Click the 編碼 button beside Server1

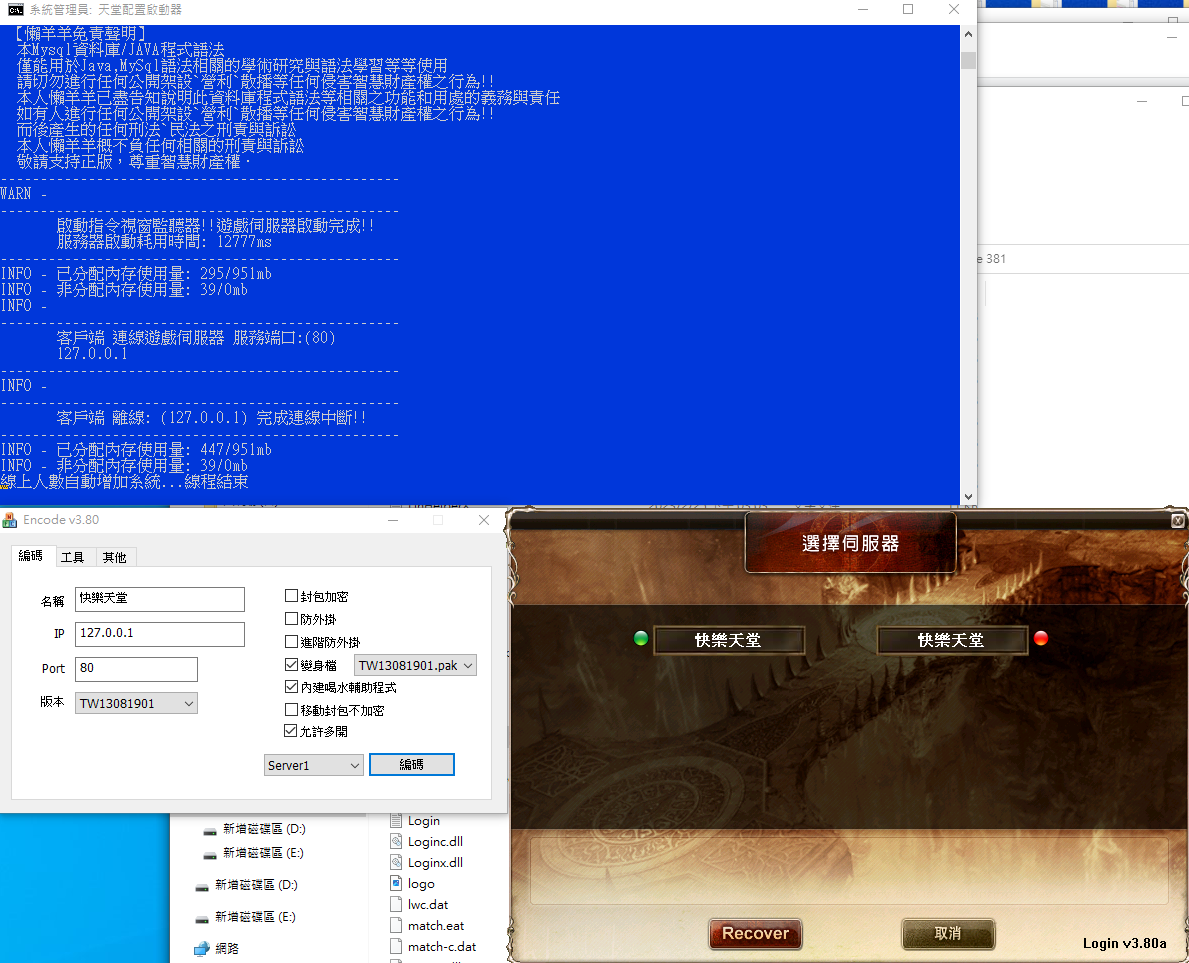click(x=412, y=764)
